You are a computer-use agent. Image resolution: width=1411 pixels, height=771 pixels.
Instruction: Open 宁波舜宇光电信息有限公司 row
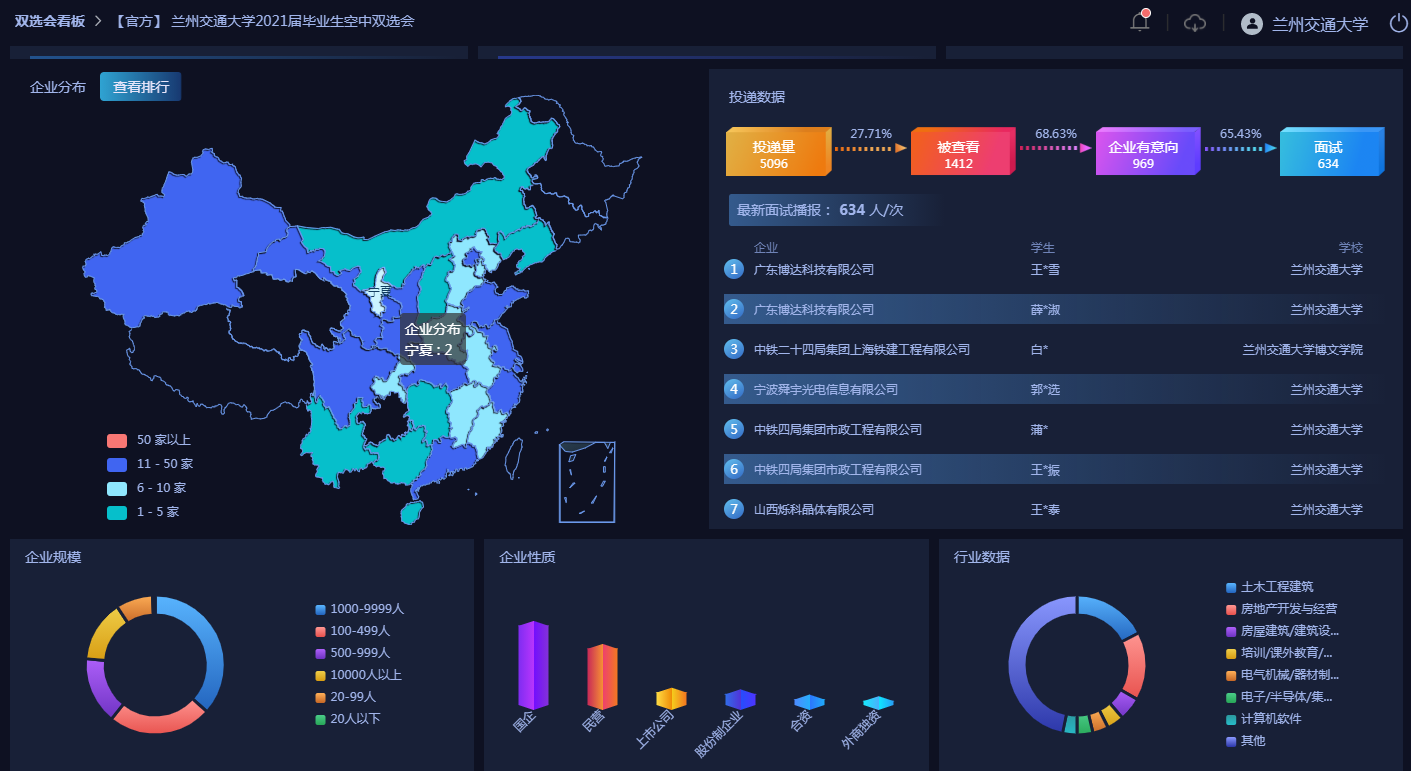click(x=826, y=389)
